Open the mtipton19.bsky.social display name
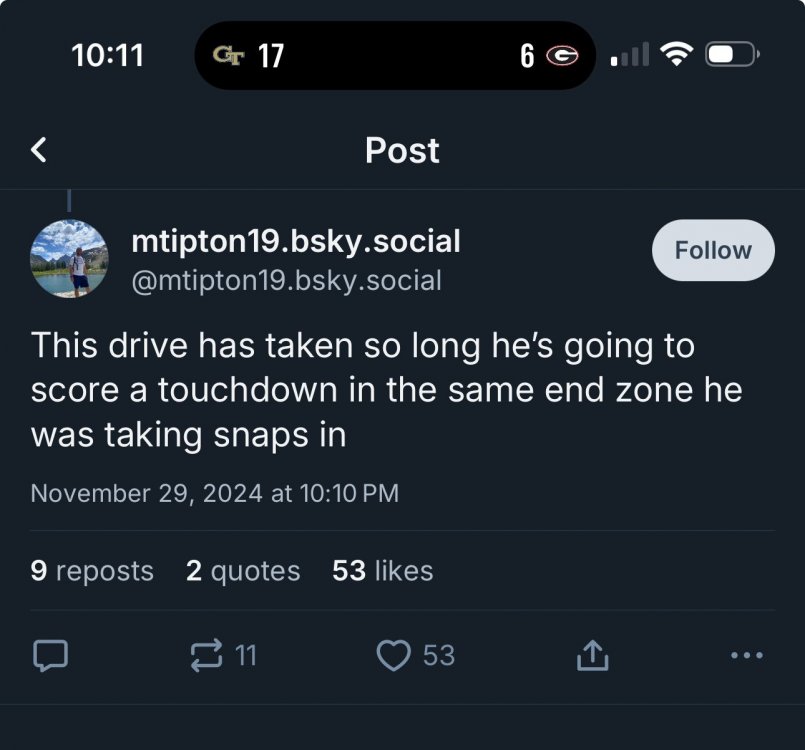The height and width of the screenshot is (750, 805). (296, 241)
